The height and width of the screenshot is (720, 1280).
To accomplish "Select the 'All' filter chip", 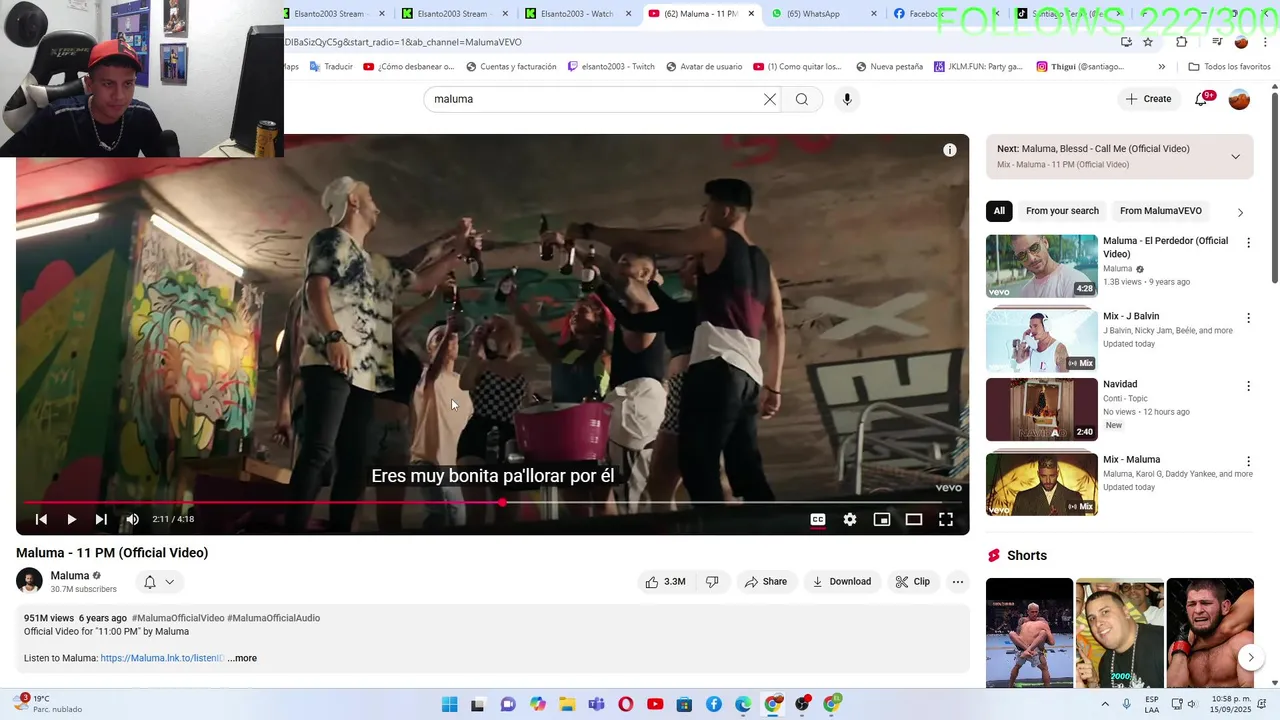I will pyautogui.click(x=999, y=211).
